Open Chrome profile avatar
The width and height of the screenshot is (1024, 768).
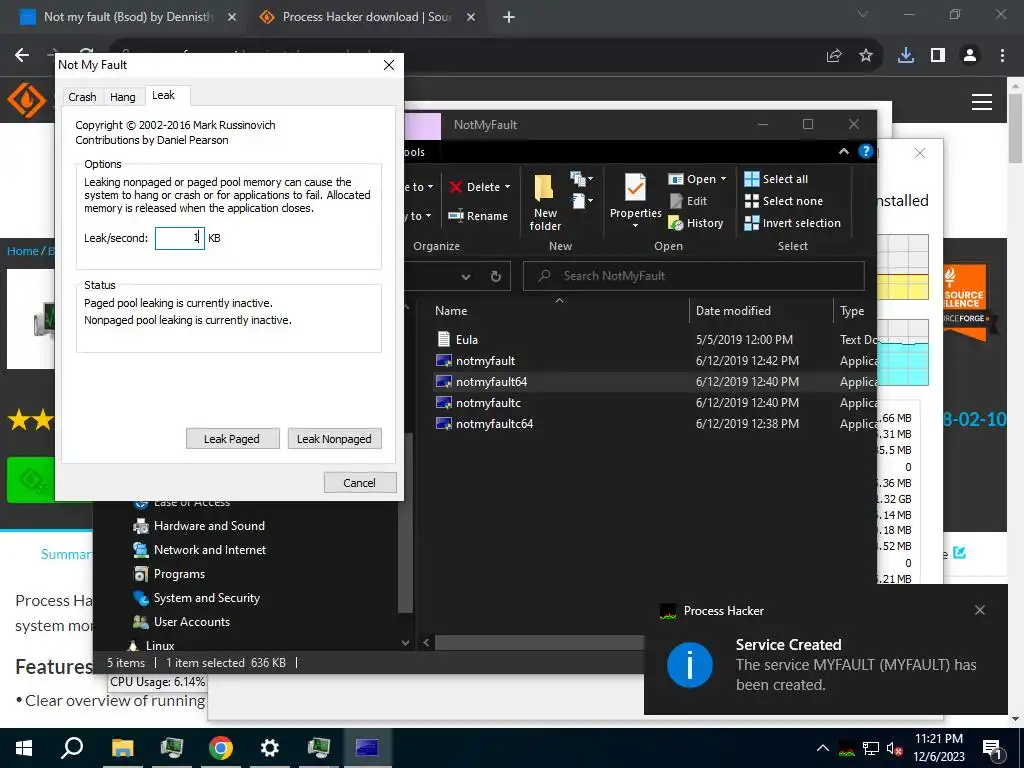coord(970,56)
